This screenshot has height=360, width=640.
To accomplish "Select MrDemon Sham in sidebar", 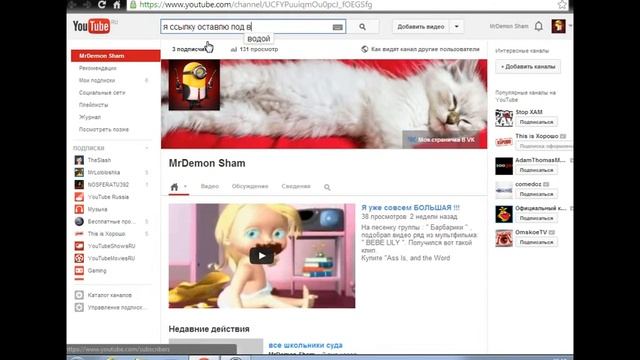I will [x=116, y=56].
